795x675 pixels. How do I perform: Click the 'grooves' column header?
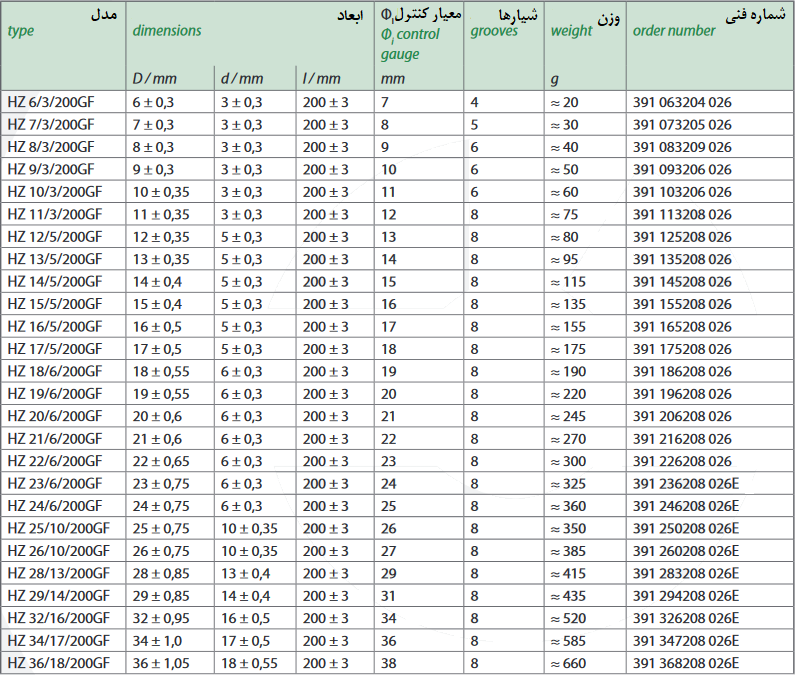click(x=494, y=31)
